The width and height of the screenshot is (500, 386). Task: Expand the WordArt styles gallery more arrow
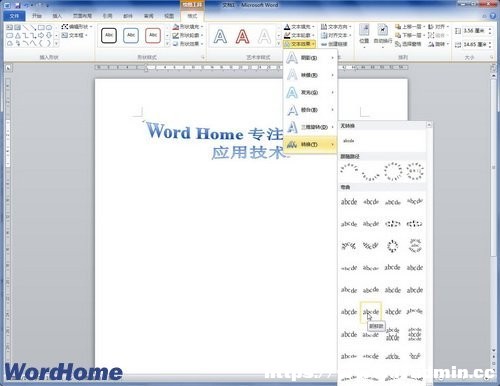pyautogui.click(x=279, y=44)
